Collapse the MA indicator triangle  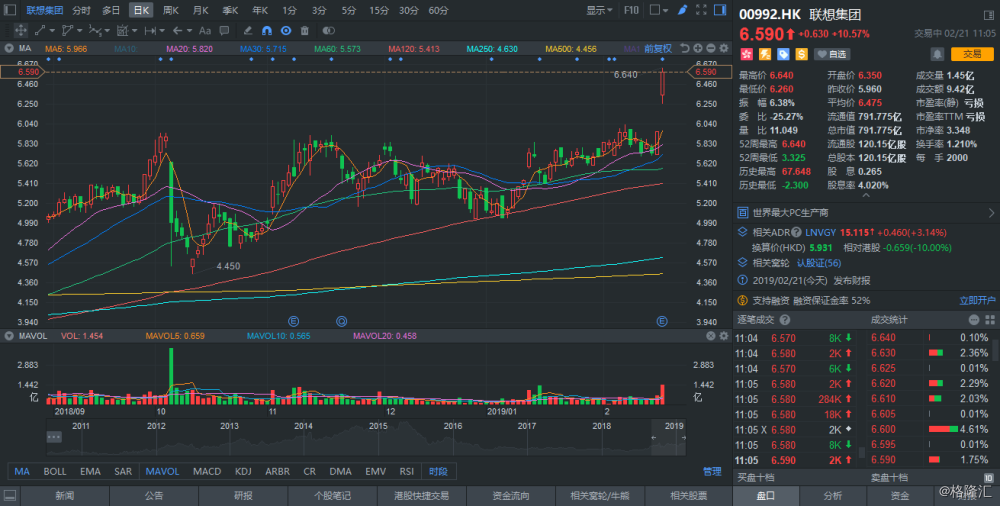(9, 48)
